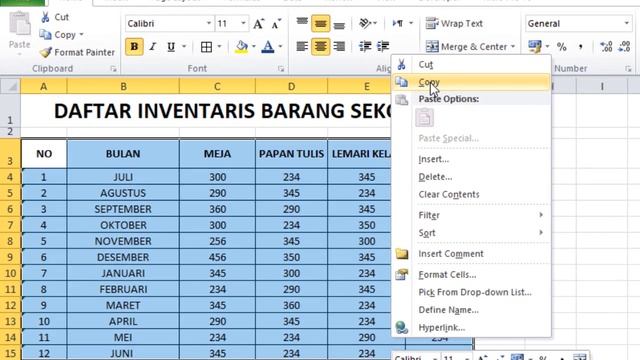Open the Calibri font name dropdown

click(209, 24)
